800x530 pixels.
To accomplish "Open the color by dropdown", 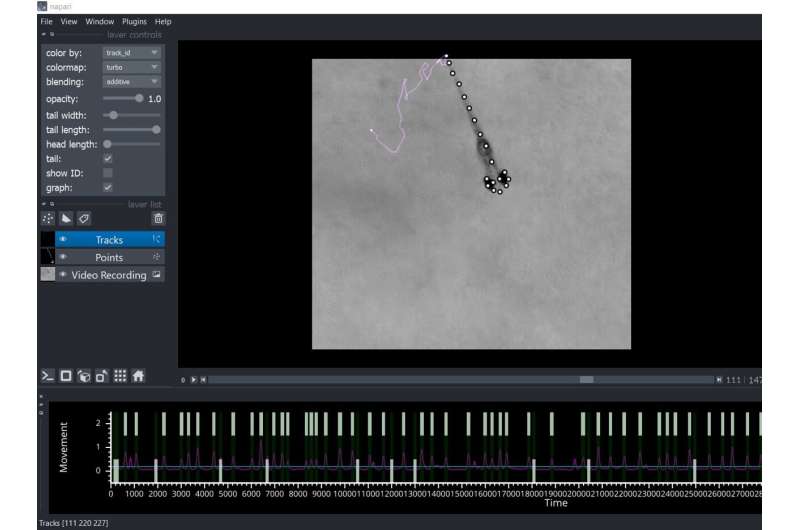I will (132, 53).
